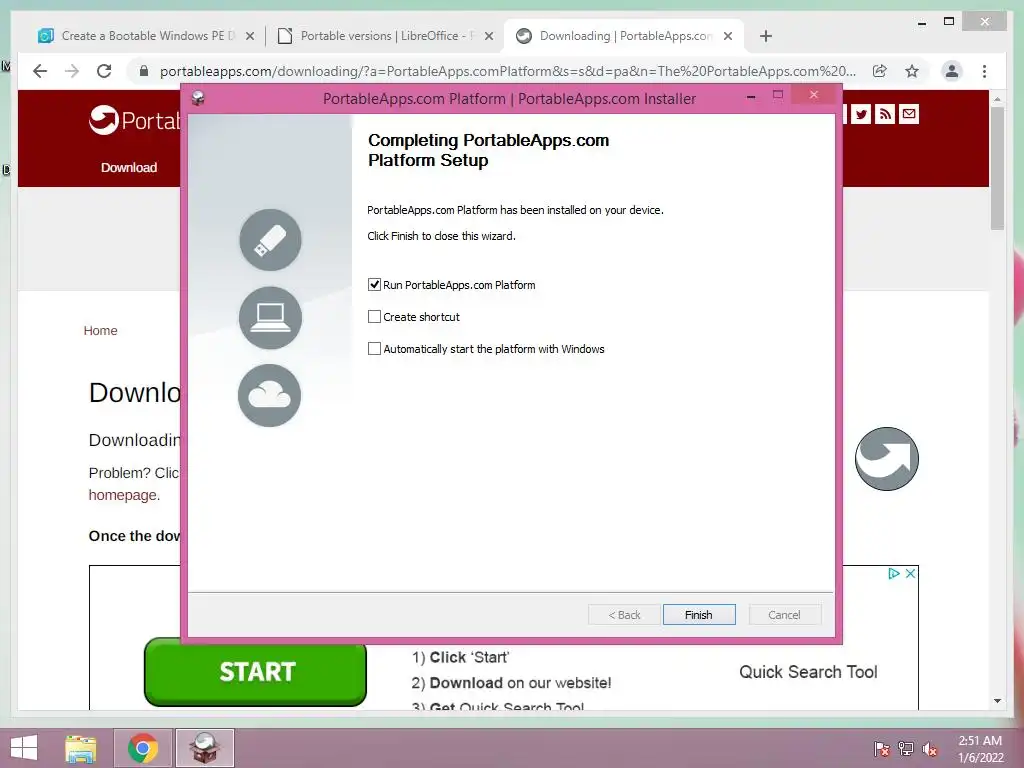This screenshot has width=1024, height=768.
Task: Click the scrollbar up arrow on webpage
Action: tap(997, 99)
